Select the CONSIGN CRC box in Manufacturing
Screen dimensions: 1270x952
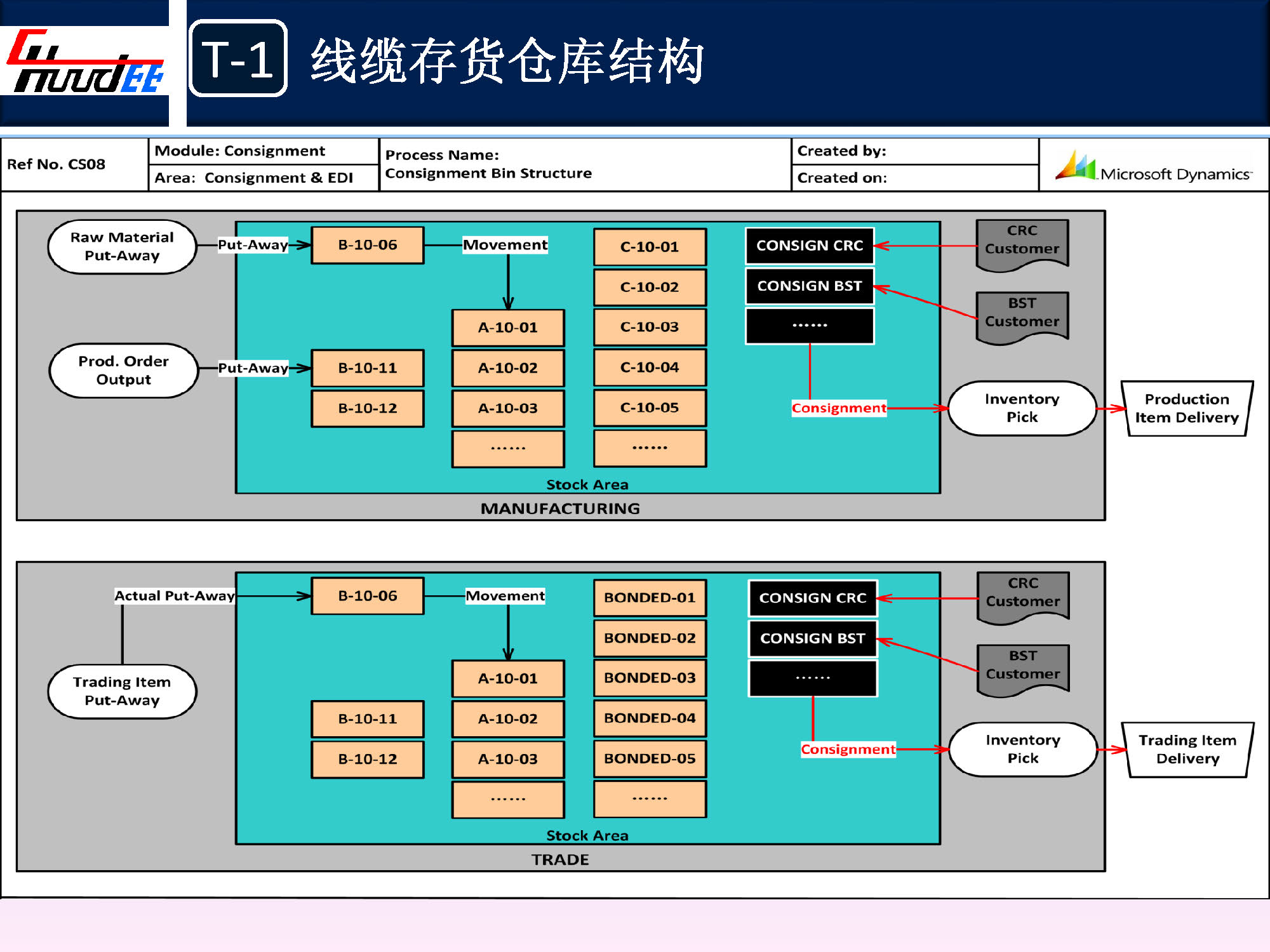809,246
